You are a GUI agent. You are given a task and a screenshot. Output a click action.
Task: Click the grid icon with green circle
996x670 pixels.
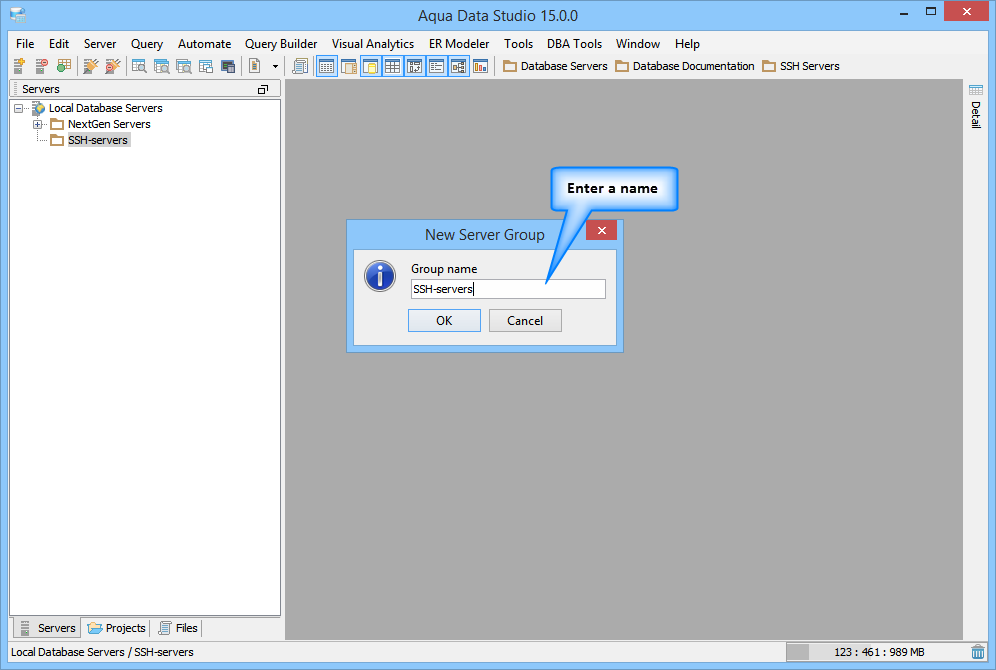click(x=64, y=65)
